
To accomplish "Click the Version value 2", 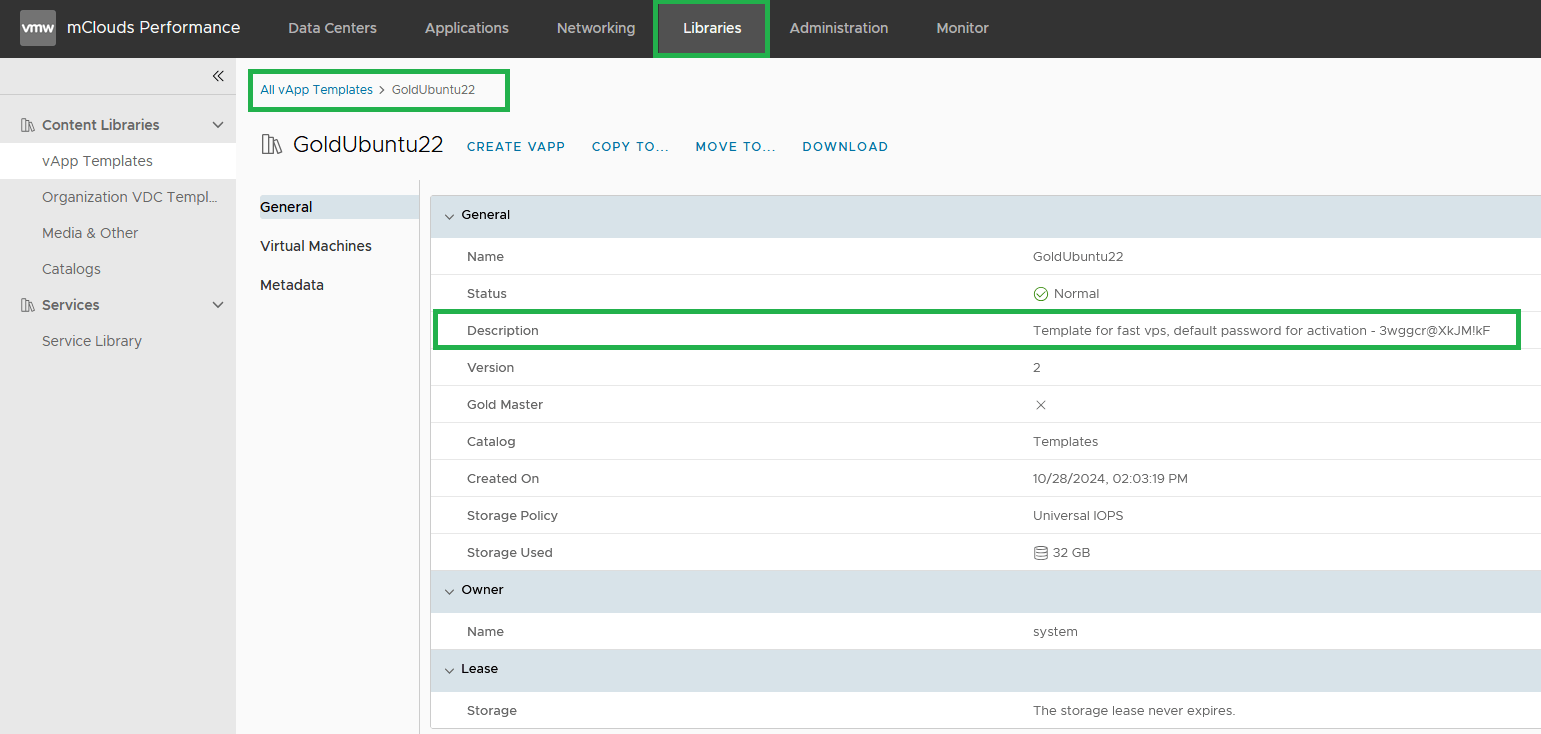I will click(1037, 368).
